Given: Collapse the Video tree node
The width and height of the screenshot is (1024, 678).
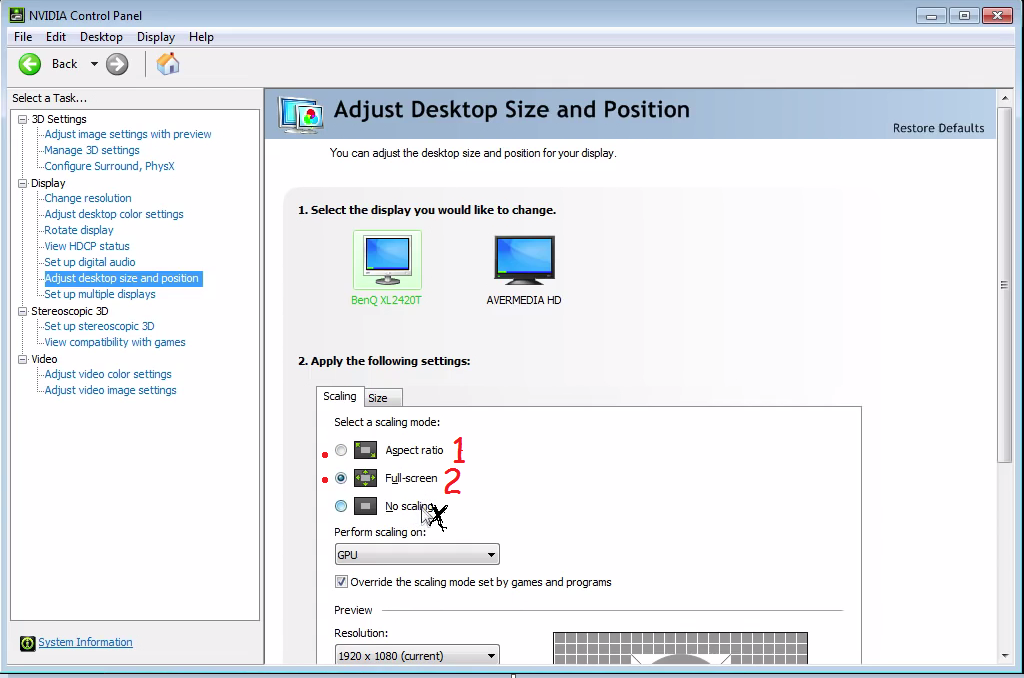Looking at the screenshot, I should pyautogui.click(x=23, y=359).
